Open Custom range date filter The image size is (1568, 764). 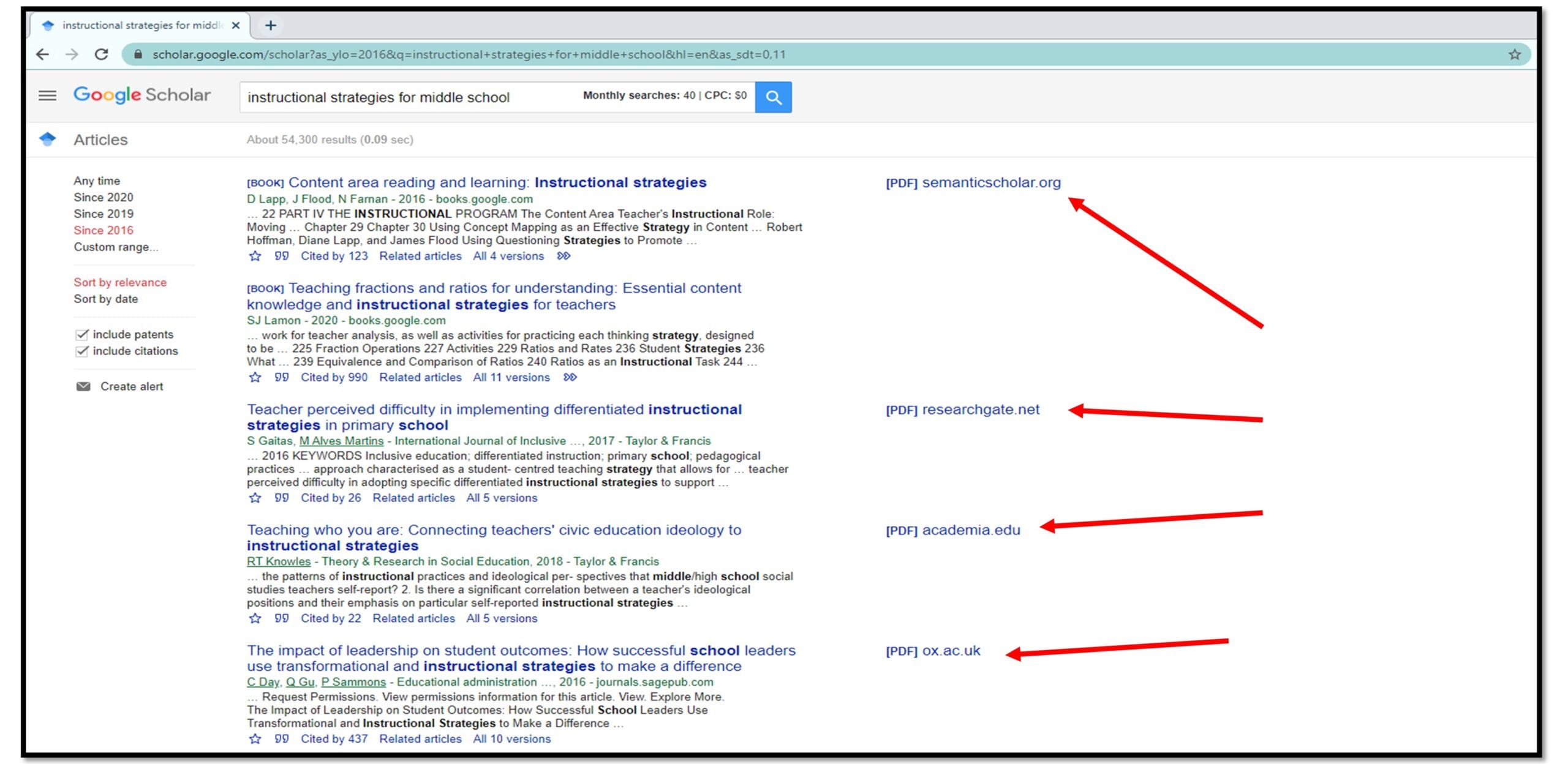pyautogui.click(x=116, y=247)
